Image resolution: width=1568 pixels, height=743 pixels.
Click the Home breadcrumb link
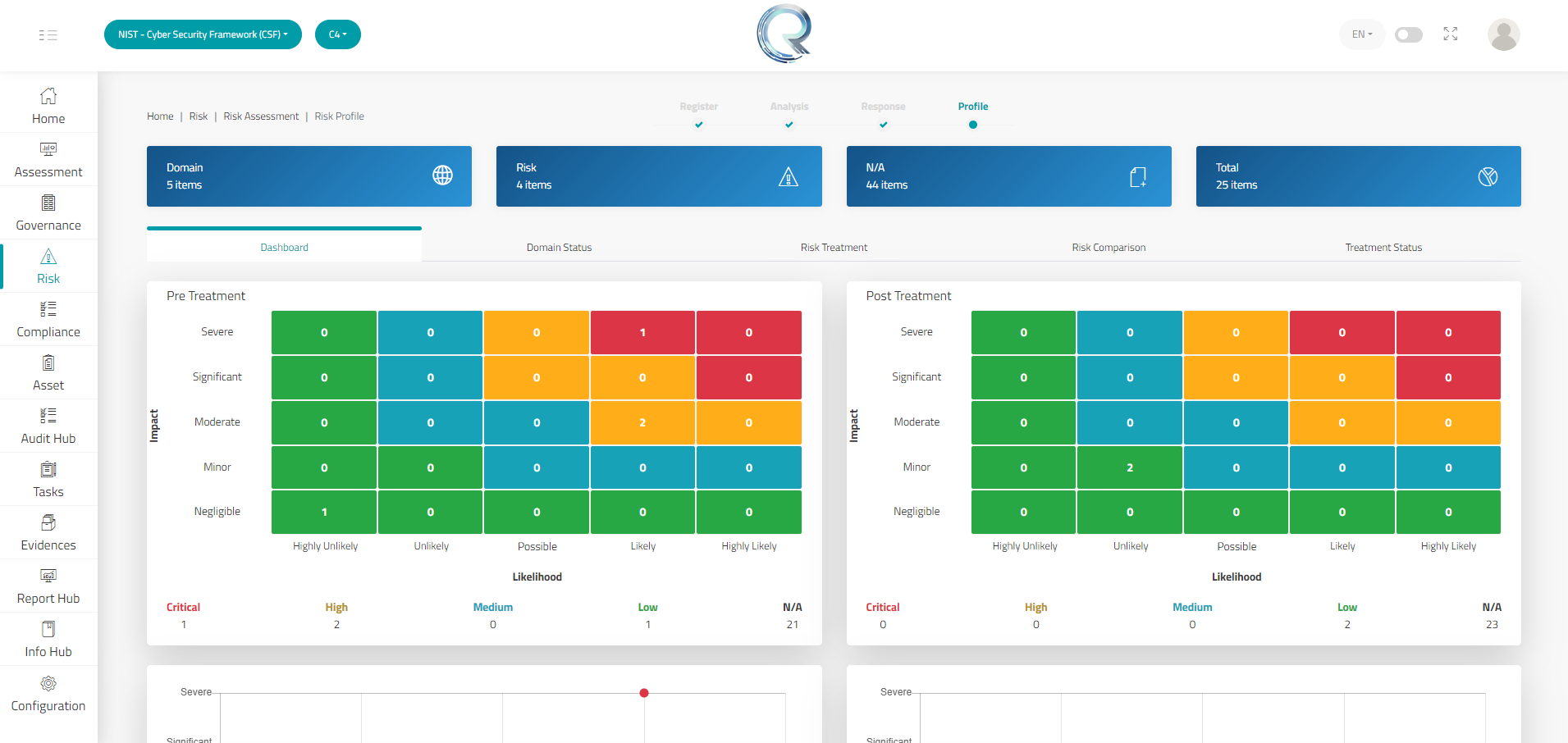(x=160, y=116)
